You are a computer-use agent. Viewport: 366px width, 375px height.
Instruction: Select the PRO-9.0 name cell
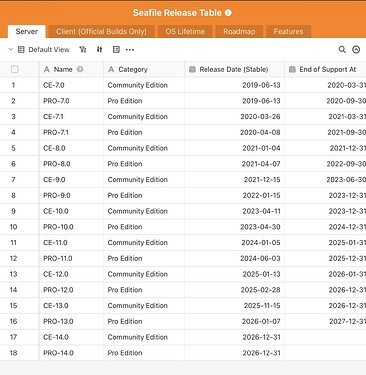coord(71,195)
